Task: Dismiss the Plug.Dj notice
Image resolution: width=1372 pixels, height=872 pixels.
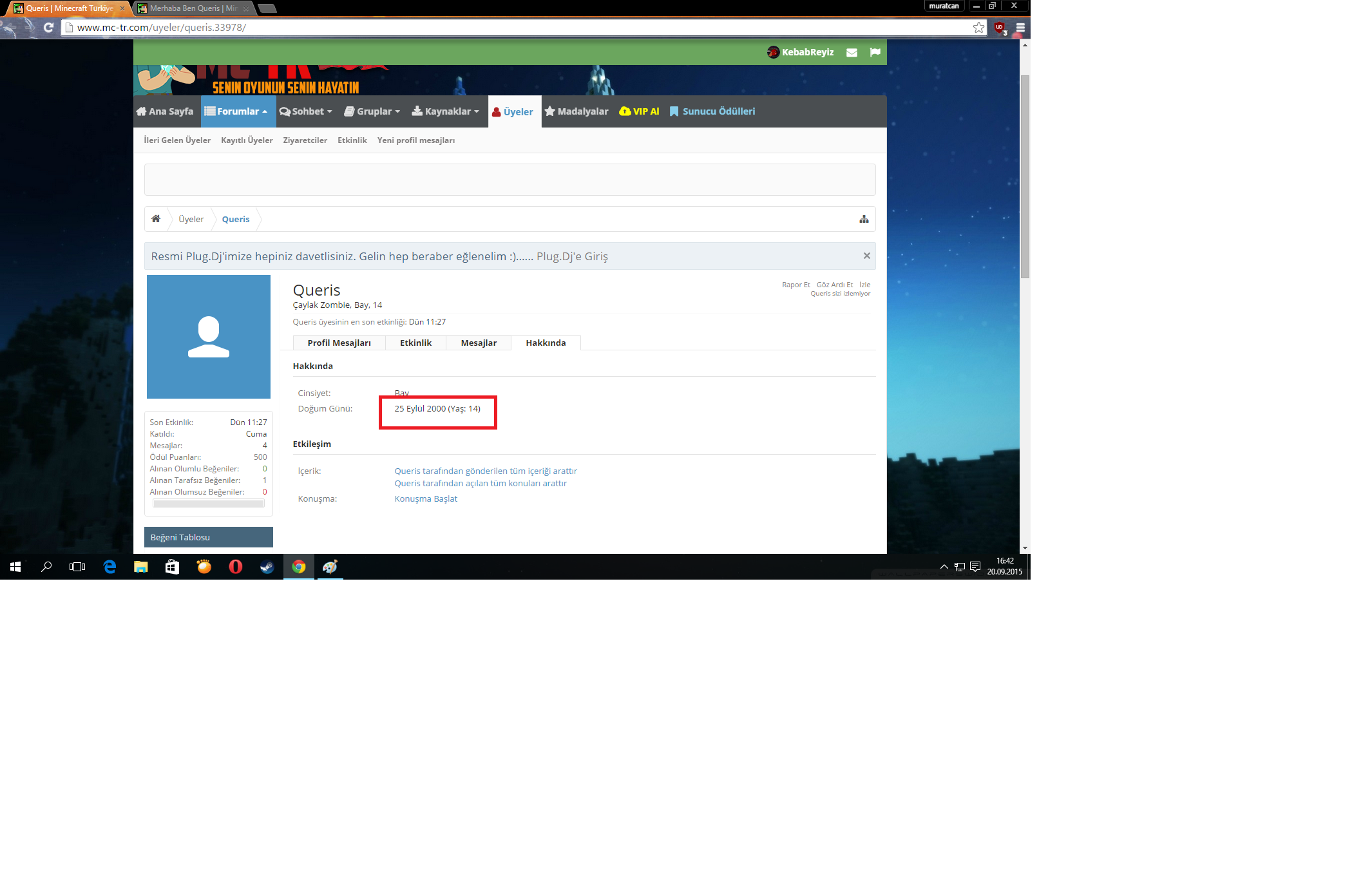Action: click(867, 256)
